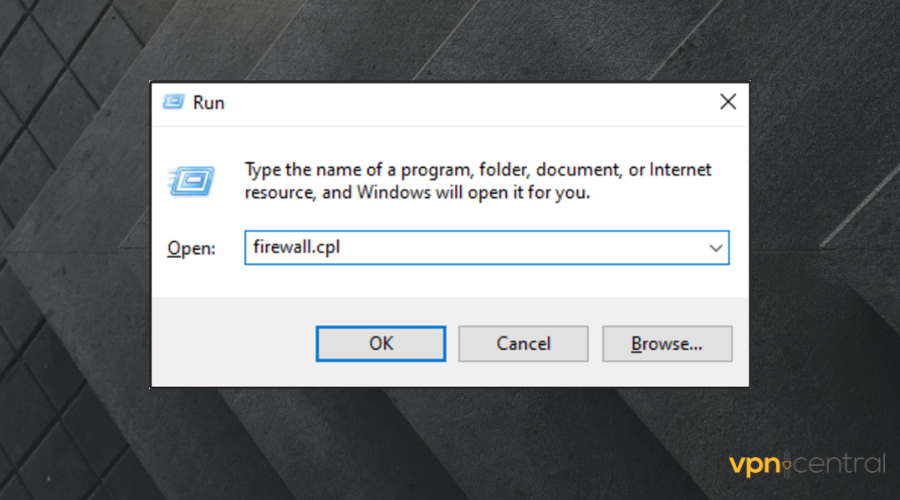This screenshot has width=900, height=500.
Task: Close the Run dialog with X
Action: [x=727, y=102]
